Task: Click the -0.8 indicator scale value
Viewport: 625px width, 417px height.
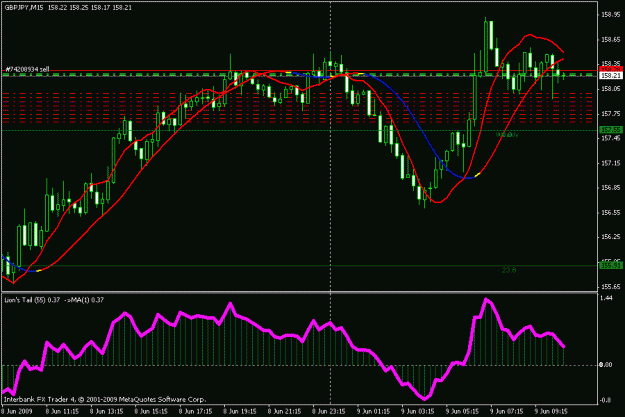Action: [605, 400]
